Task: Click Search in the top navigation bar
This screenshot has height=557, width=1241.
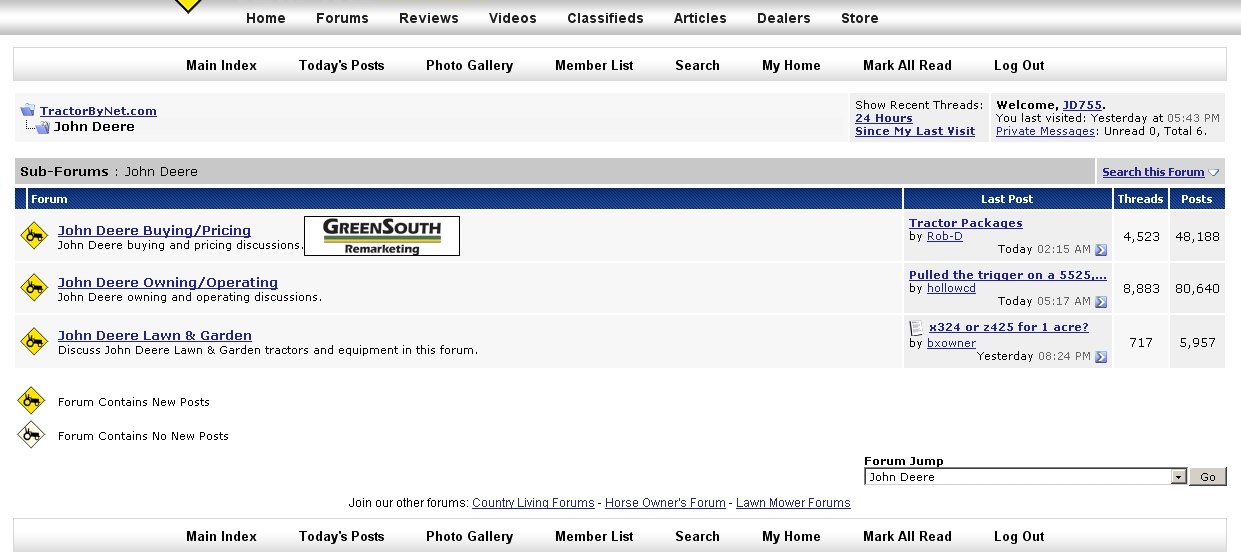Action: coord(697,65)
